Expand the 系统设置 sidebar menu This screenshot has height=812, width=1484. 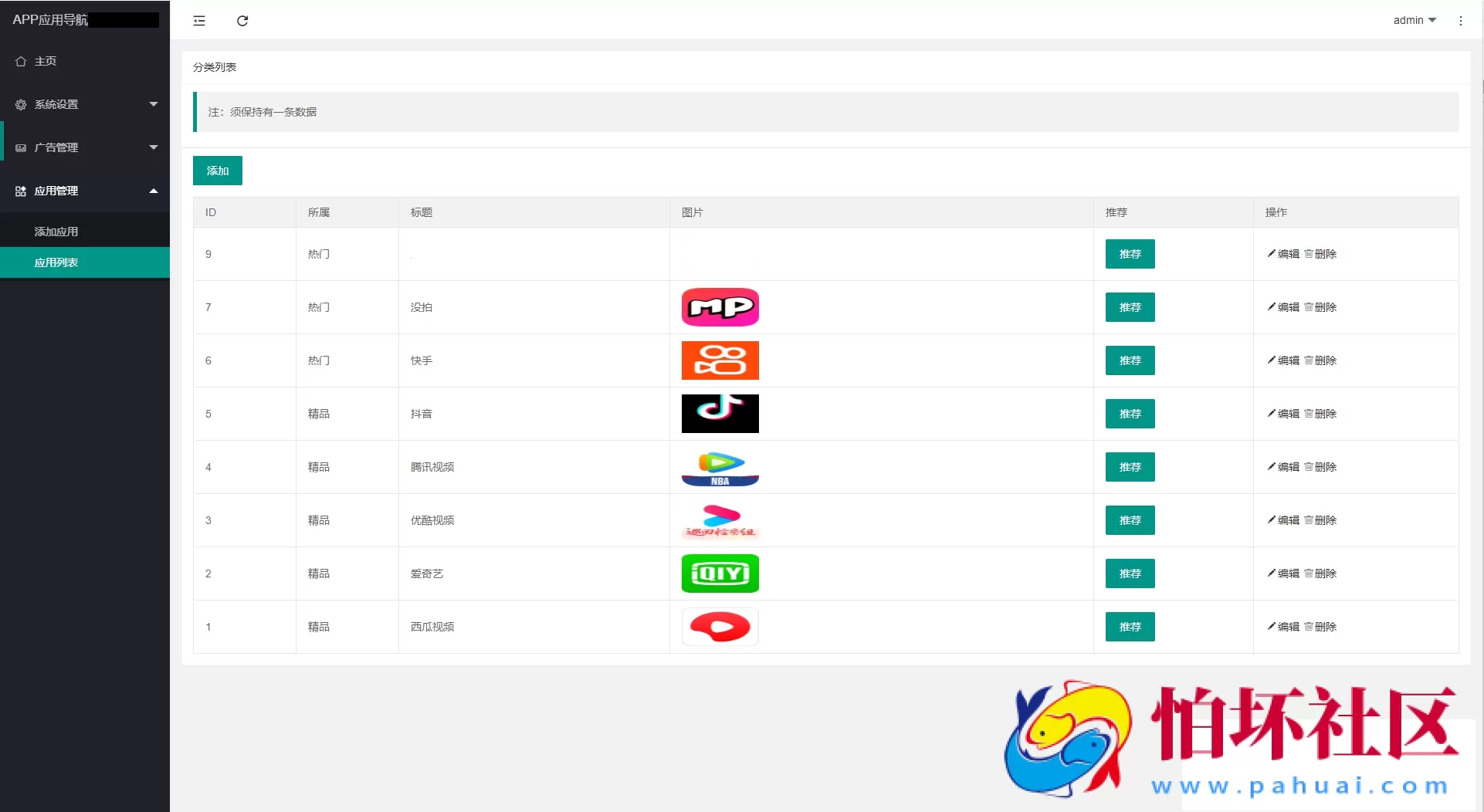[x=85, y=104]
